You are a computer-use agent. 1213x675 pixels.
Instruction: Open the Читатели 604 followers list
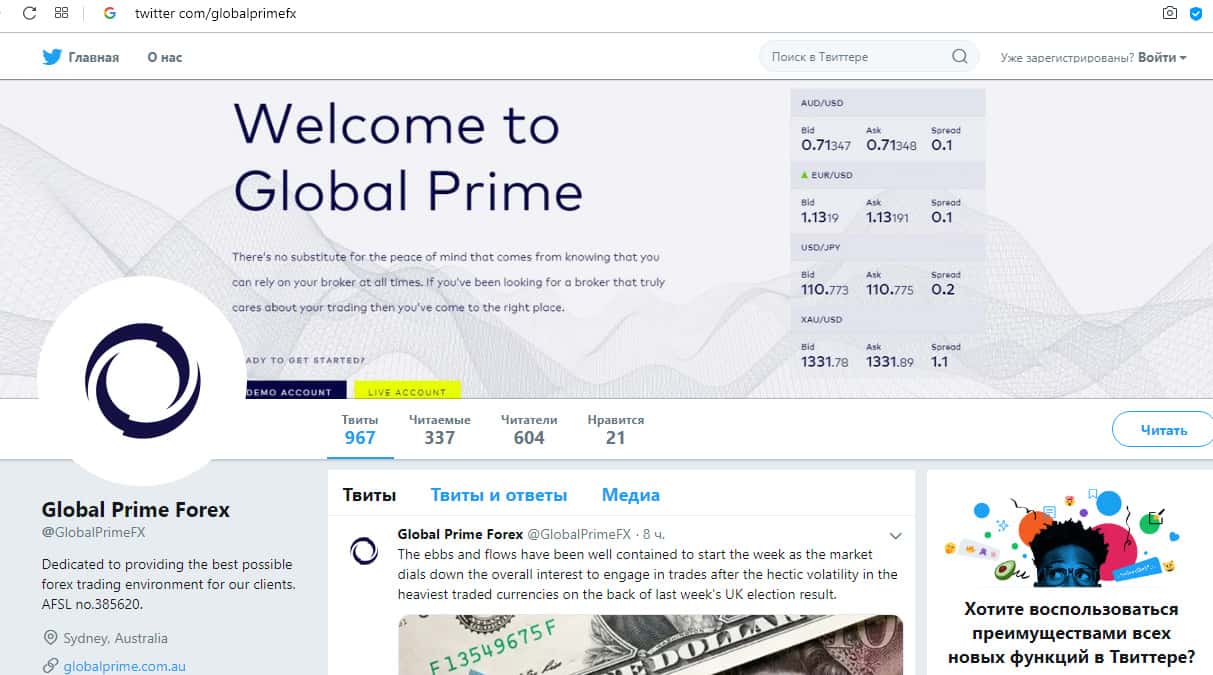(529, 430)
